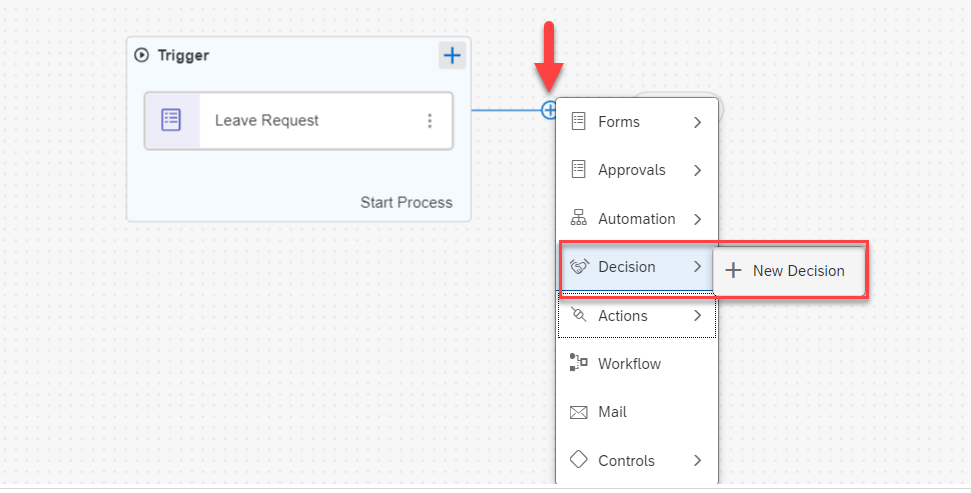Click the Actions plug icon
This screenshot has height=493, width=971.
578,315
